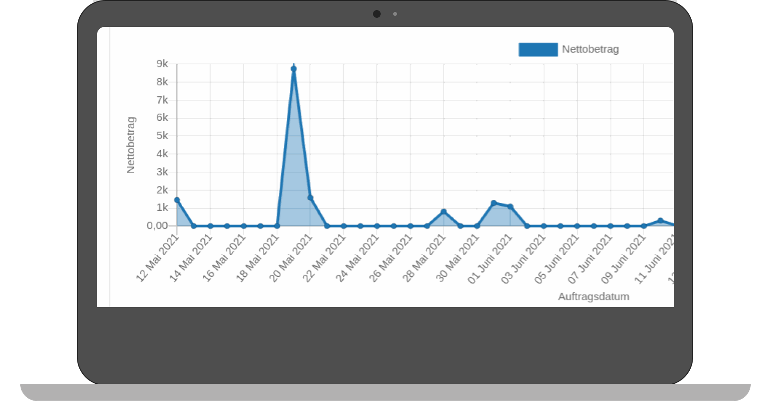This screenshot has width=770, height=402.
Task: Toggle the Nettobetrag series via legend label
Action: coord(592,49)
